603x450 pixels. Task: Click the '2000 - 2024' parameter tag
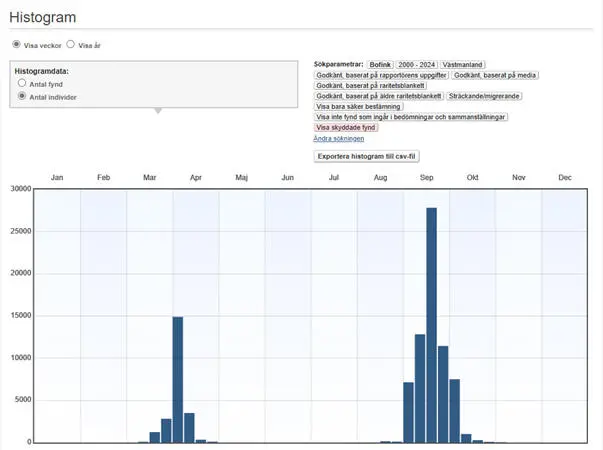click(x=417, y=64)
